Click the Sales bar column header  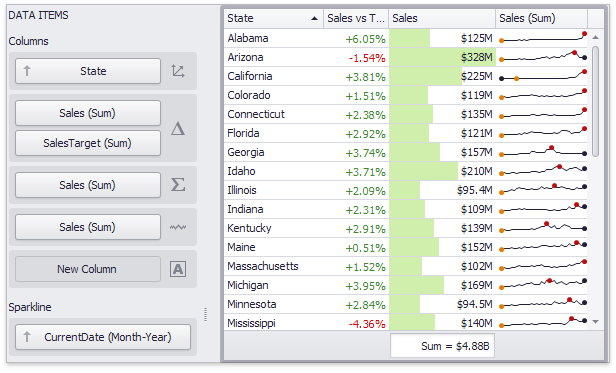pyautogui.click(x=442, y=18)
